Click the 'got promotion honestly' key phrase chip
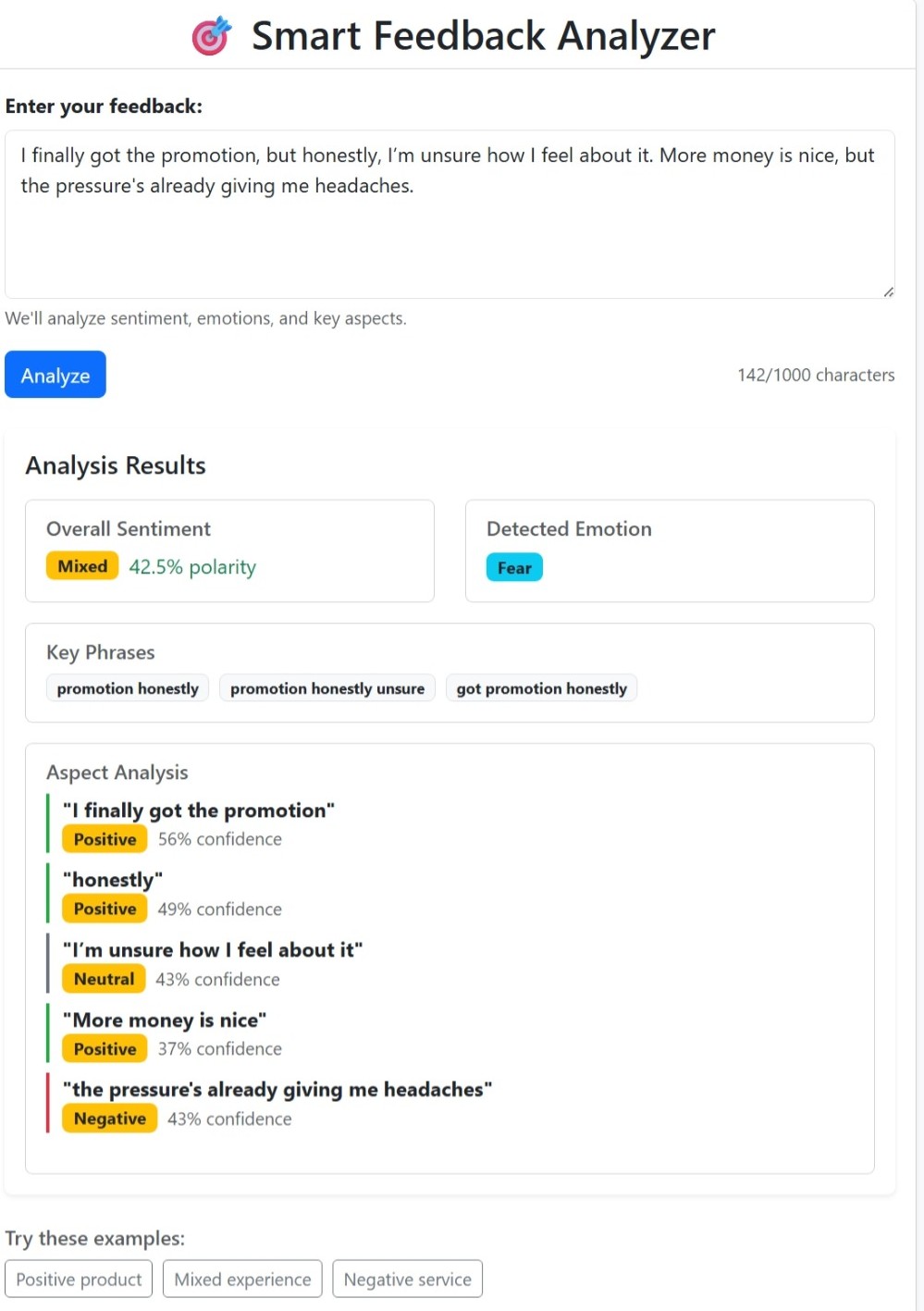The width and height of the screenshot is (924, 1311). (x=541, y=687)
